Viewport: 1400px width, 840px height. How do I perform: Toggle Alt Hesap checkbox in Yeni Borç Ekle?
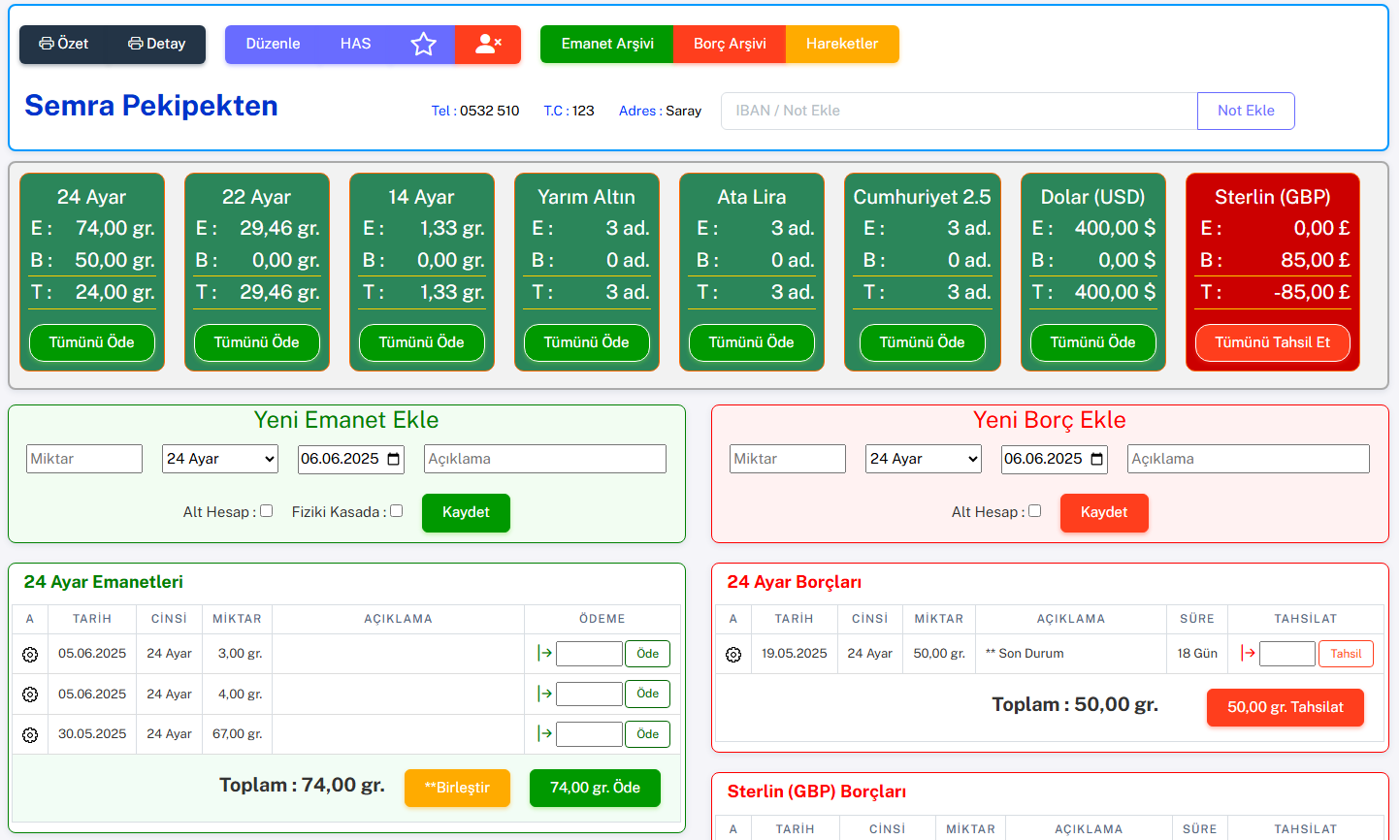click(x=1035, y=511)
